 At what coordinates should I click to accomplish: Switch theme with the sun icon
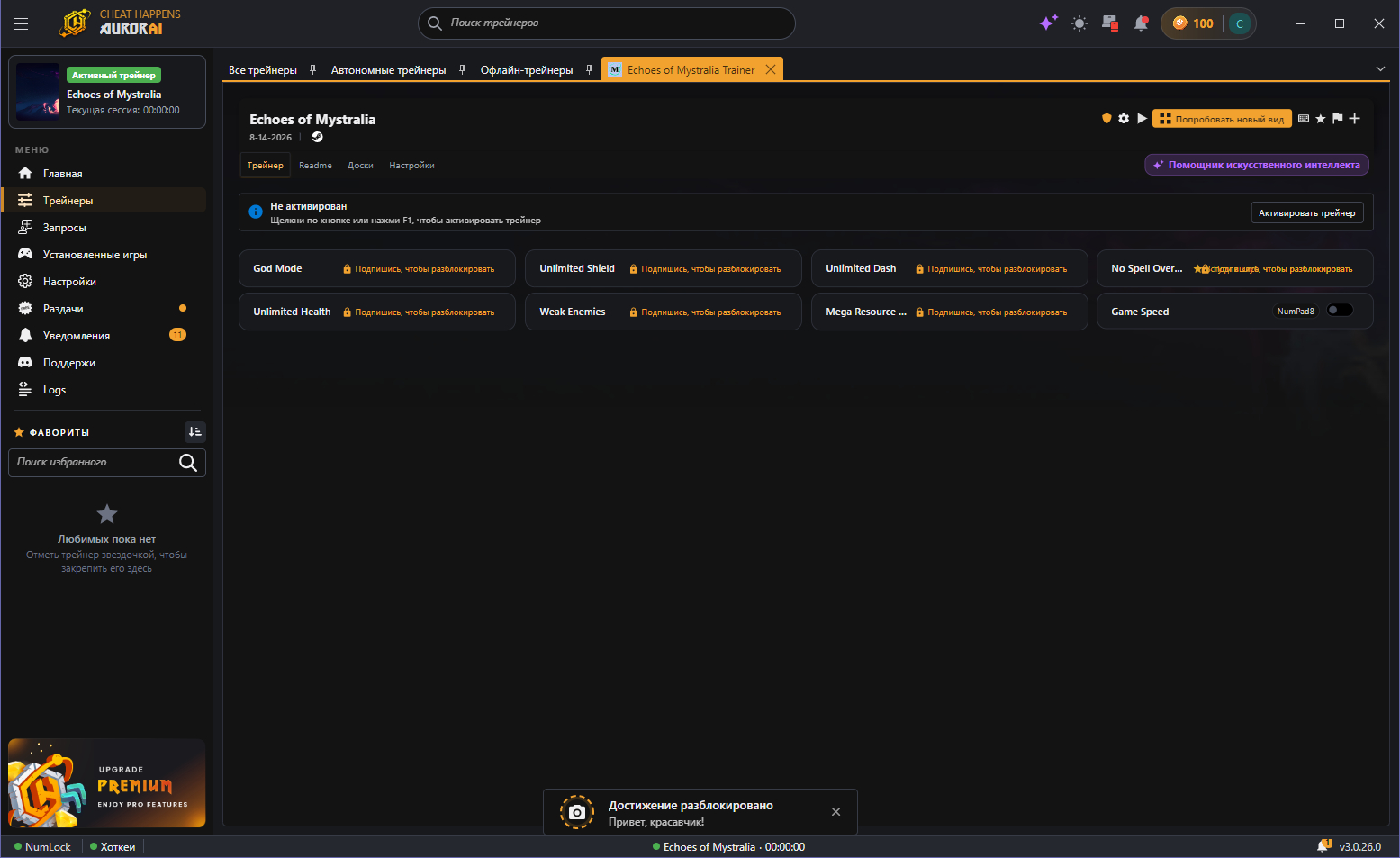pos(1079,23)
